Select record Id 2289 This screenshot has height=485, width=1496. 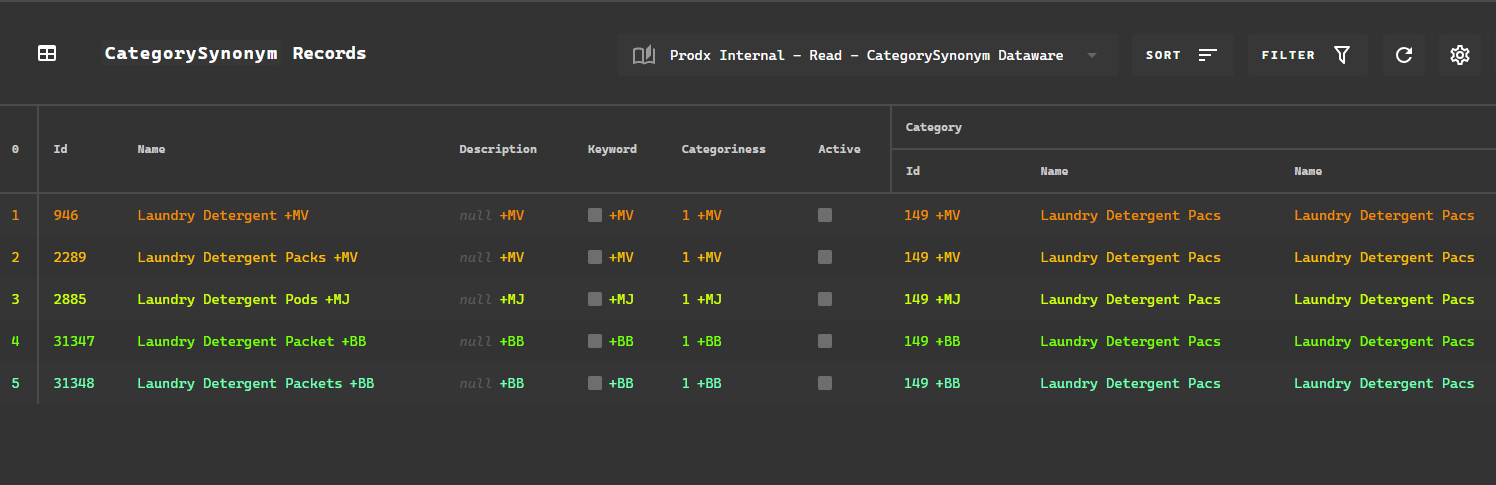click(70, 257)
